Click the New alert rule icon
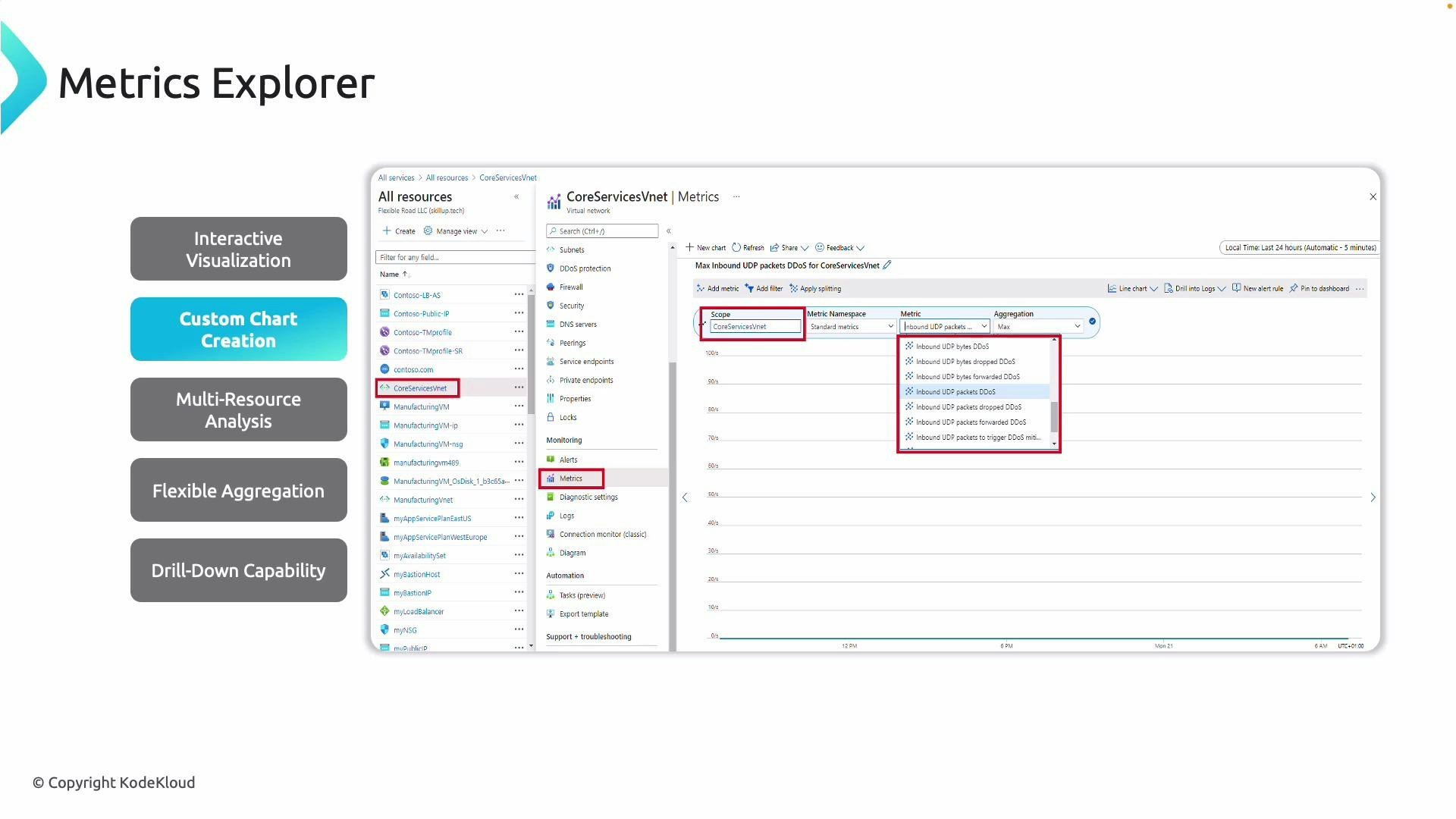The width and height of the screenshot is (1456, 819). point(1236,288)
